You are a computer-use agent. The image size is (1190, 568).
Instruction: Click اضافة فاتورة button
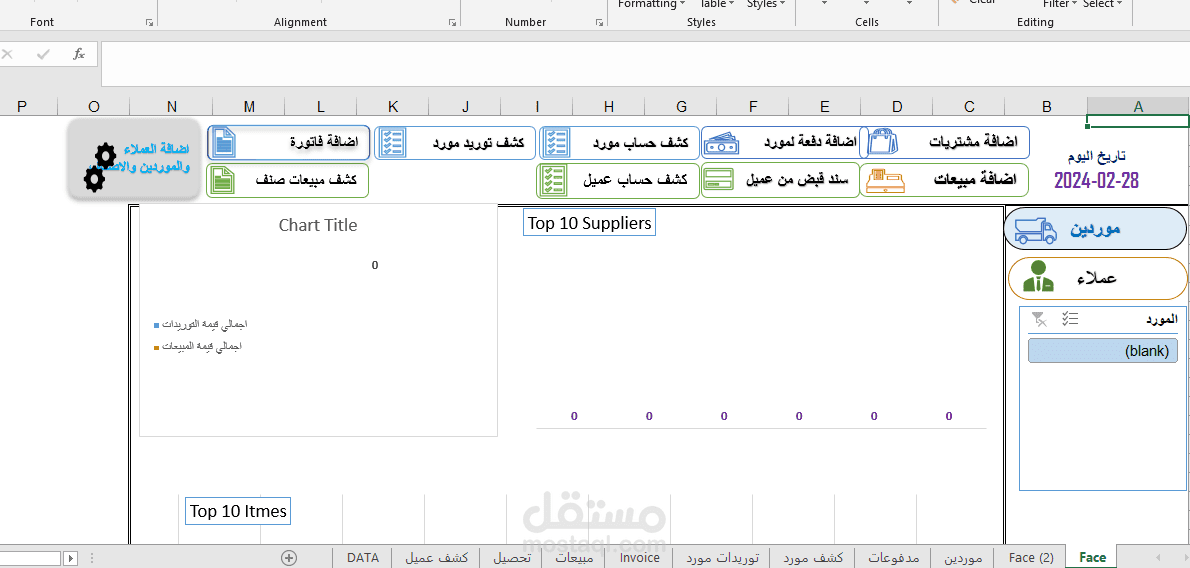tap(288, 143)
